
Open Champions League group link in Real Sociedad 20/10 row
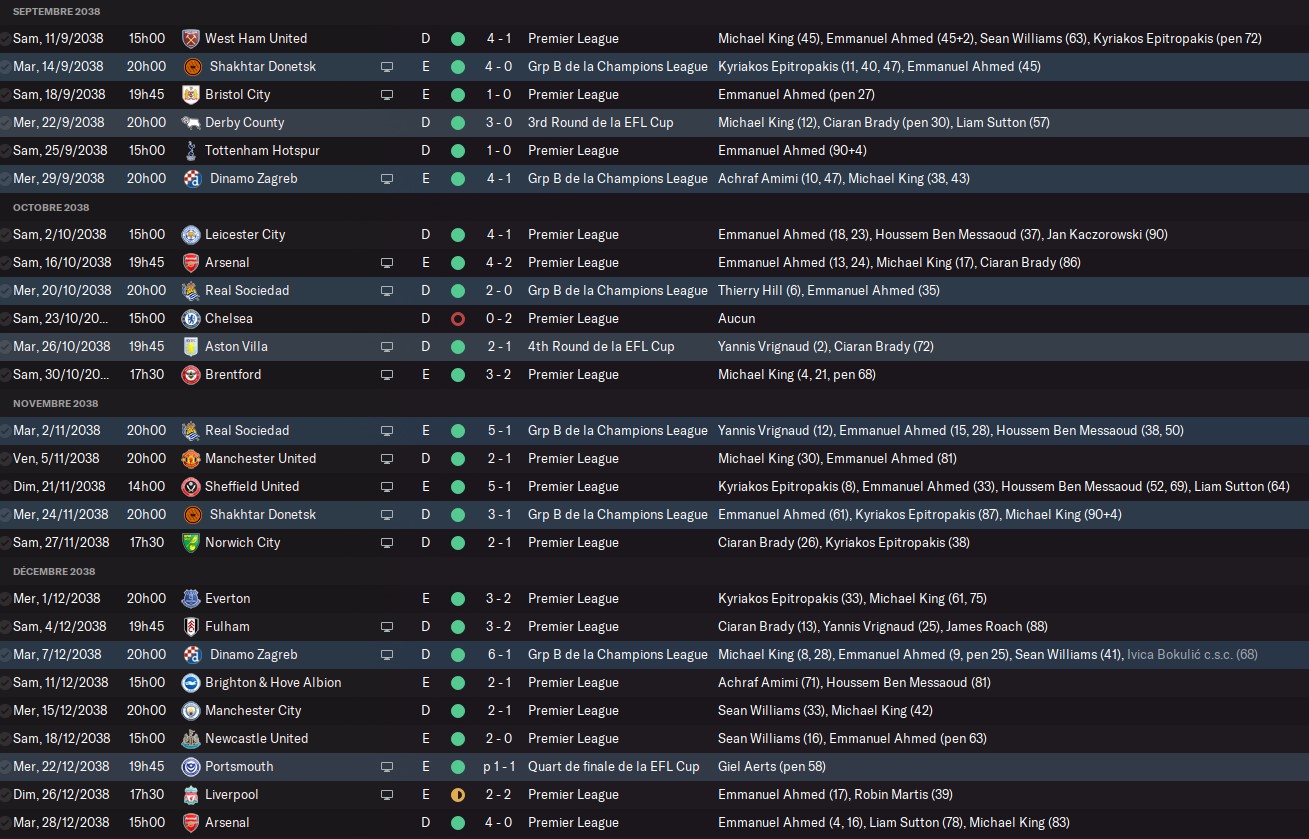(618, 290)
